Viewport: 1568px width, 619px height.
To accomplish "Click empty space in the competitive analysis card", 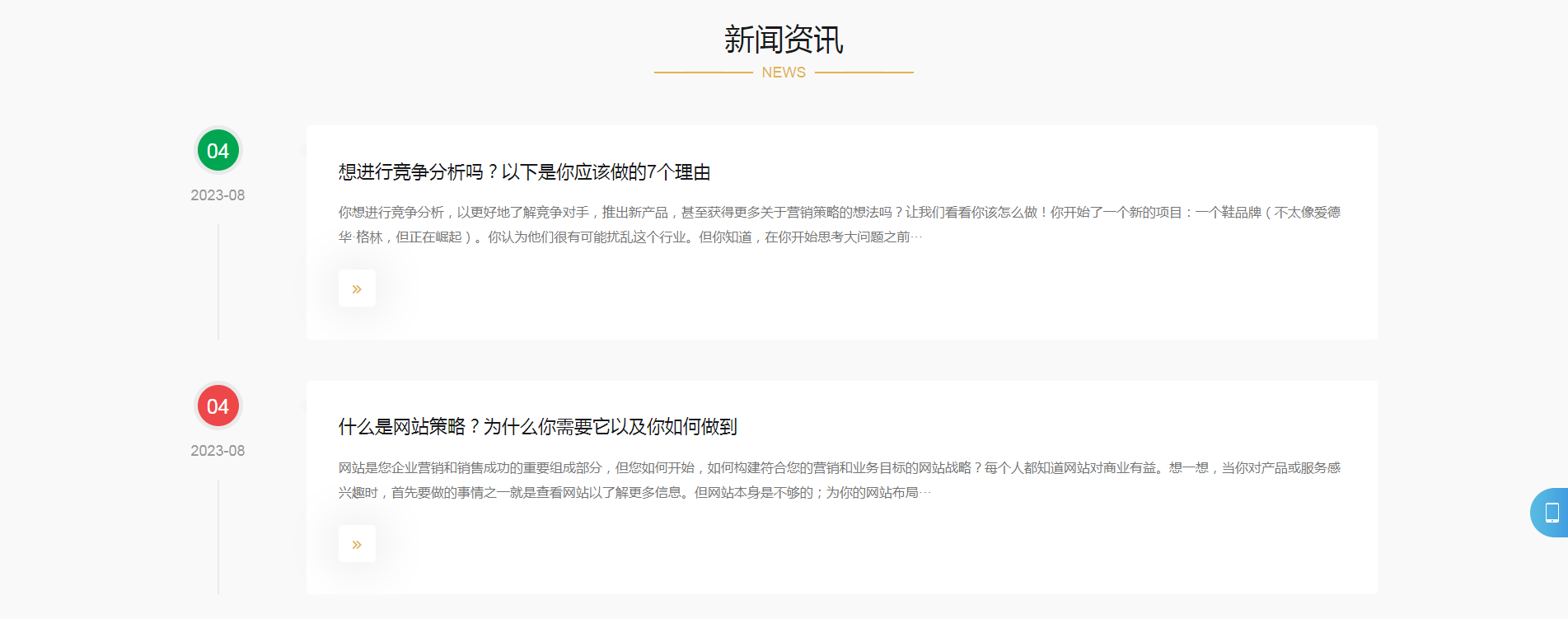I will click(x=906, y=297).
